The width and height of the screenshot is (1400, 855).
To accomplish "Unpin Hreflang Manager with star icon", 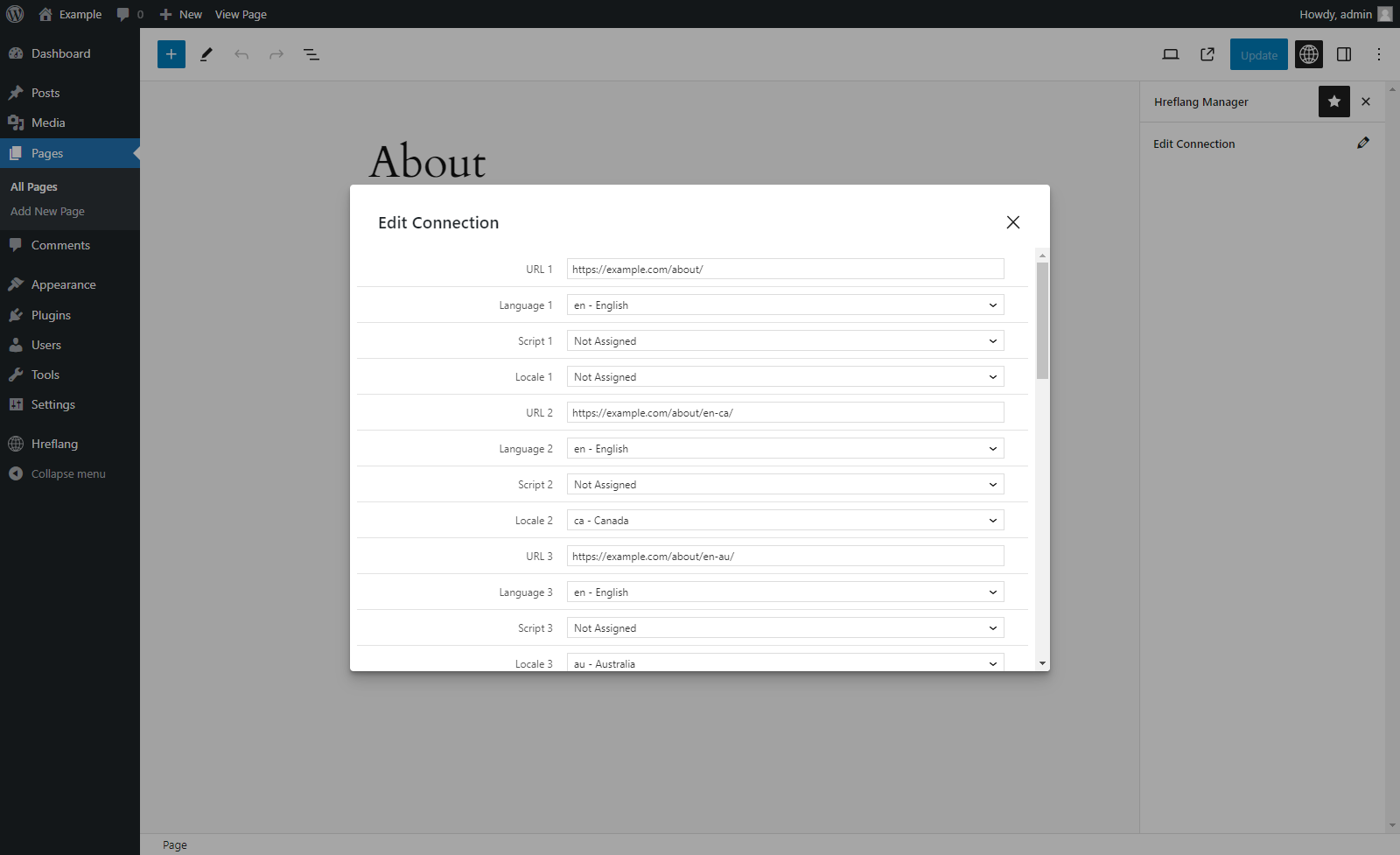I will (1334, 102).
